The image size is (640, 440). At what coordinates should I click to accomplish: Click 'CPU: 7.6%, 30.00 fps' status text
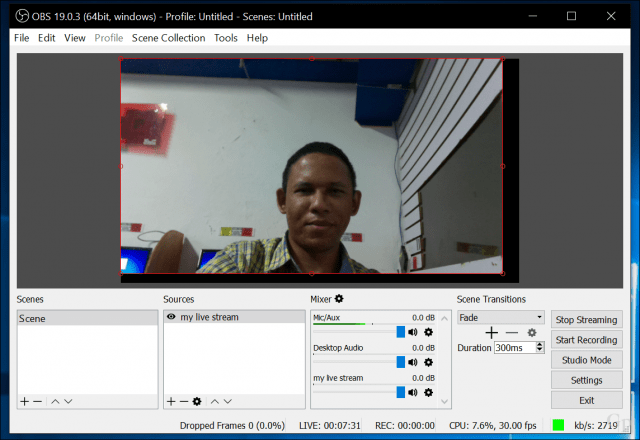pos(493,425)
